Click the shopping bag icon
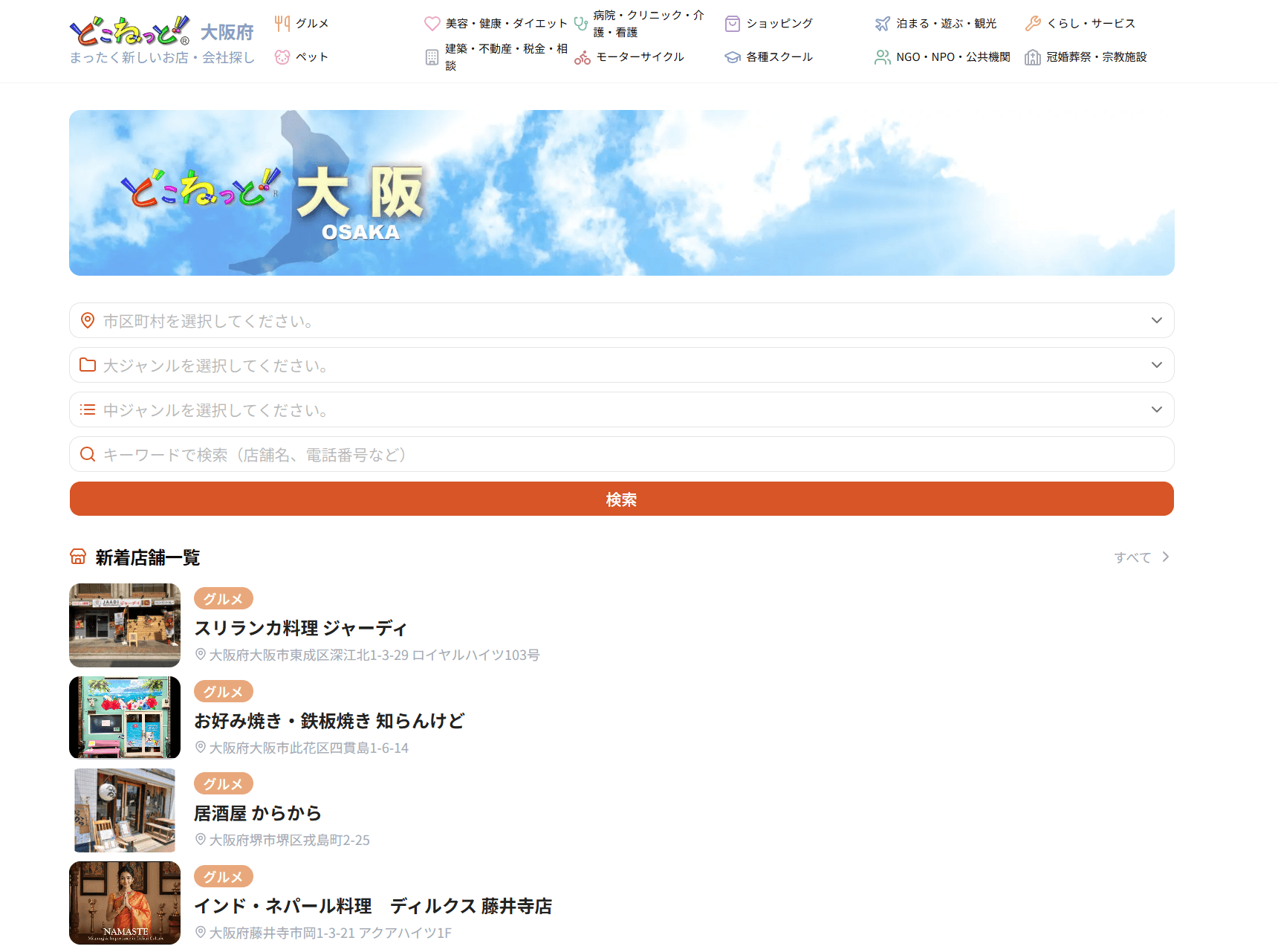The height and width of the screenshot is (952, 1278). [x=733, y=24]
